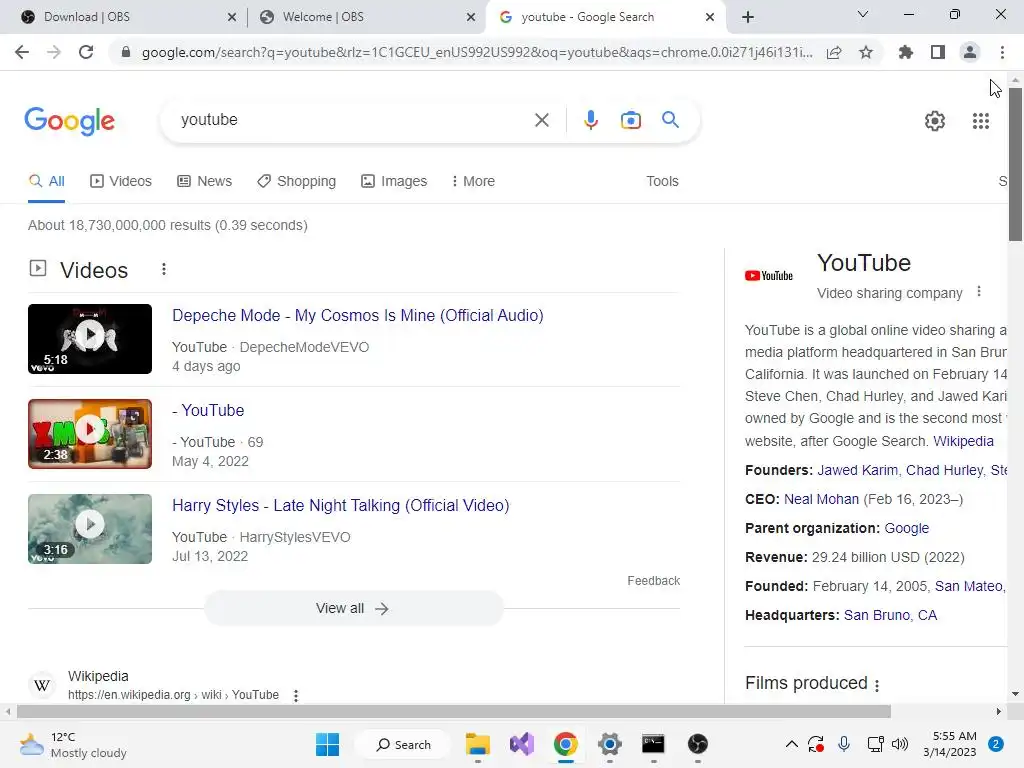Viewport: 1024px width, 768px height.
Task: Open Settings from the taskbar
Action: point(609,744)
